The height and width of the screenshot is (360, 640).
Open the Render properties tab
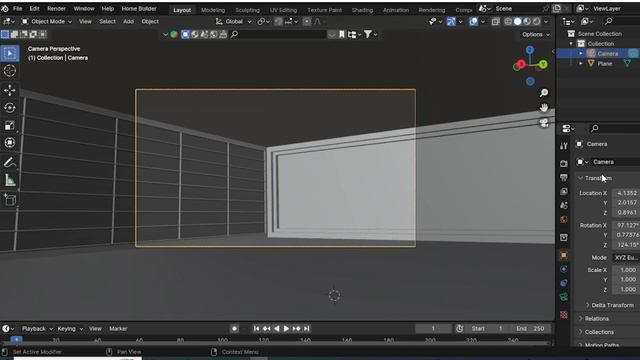[564, 164]
